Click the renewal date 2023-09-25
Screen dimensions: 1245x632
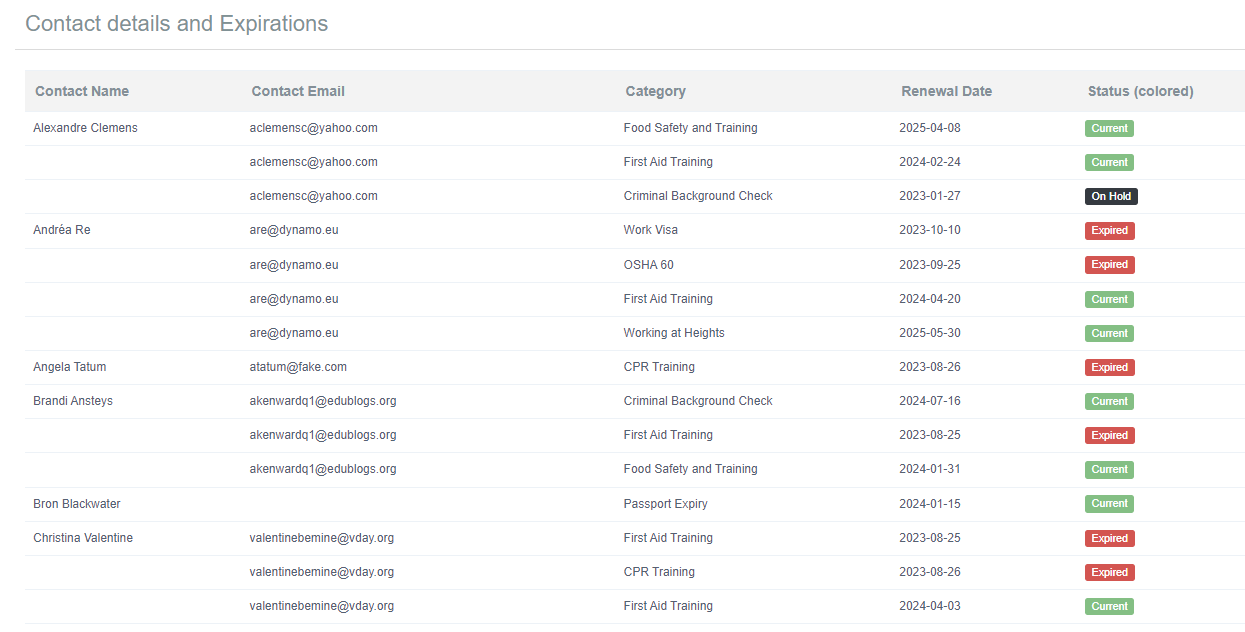click(930, 265)
